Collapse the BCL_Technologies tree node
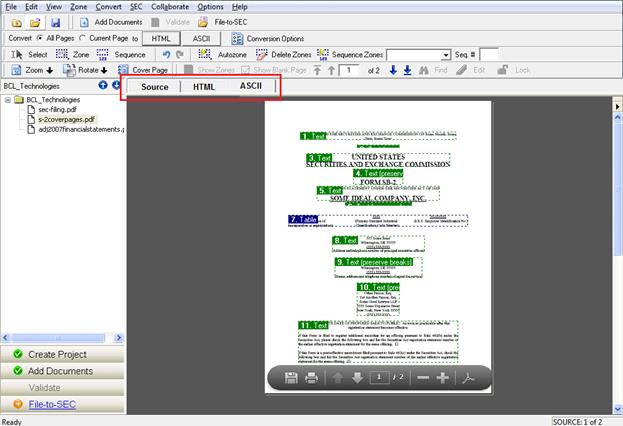623x426 pixels. click(x=8, y=100)
